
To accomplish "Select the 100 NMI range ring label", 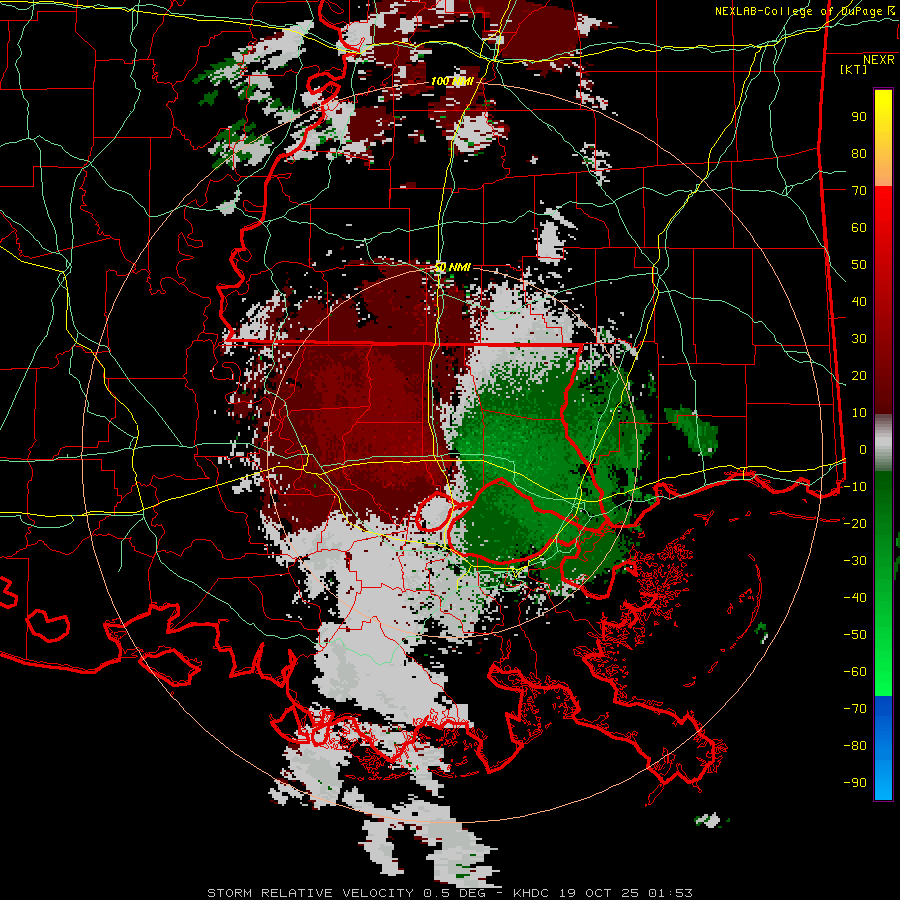I will coord(452,81).
